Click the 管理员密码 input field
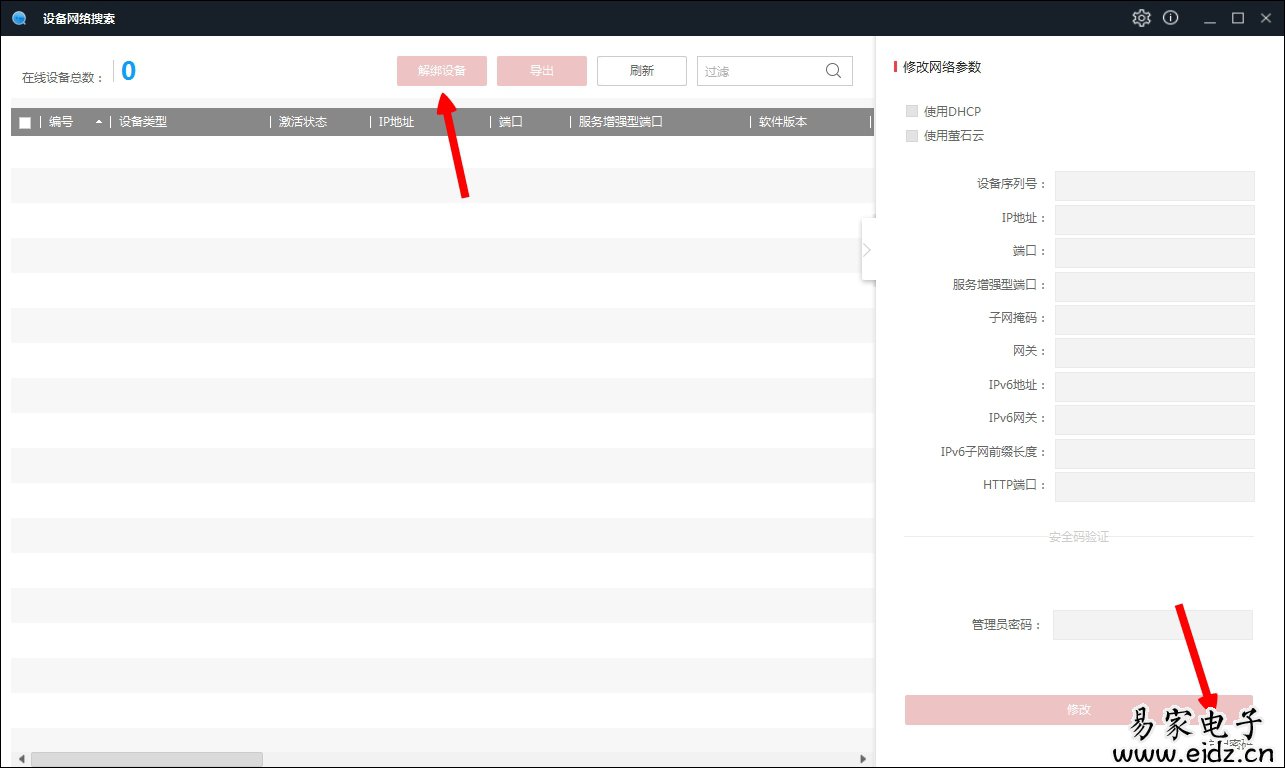The image size is (1285, 768). tap(1153, 625)
